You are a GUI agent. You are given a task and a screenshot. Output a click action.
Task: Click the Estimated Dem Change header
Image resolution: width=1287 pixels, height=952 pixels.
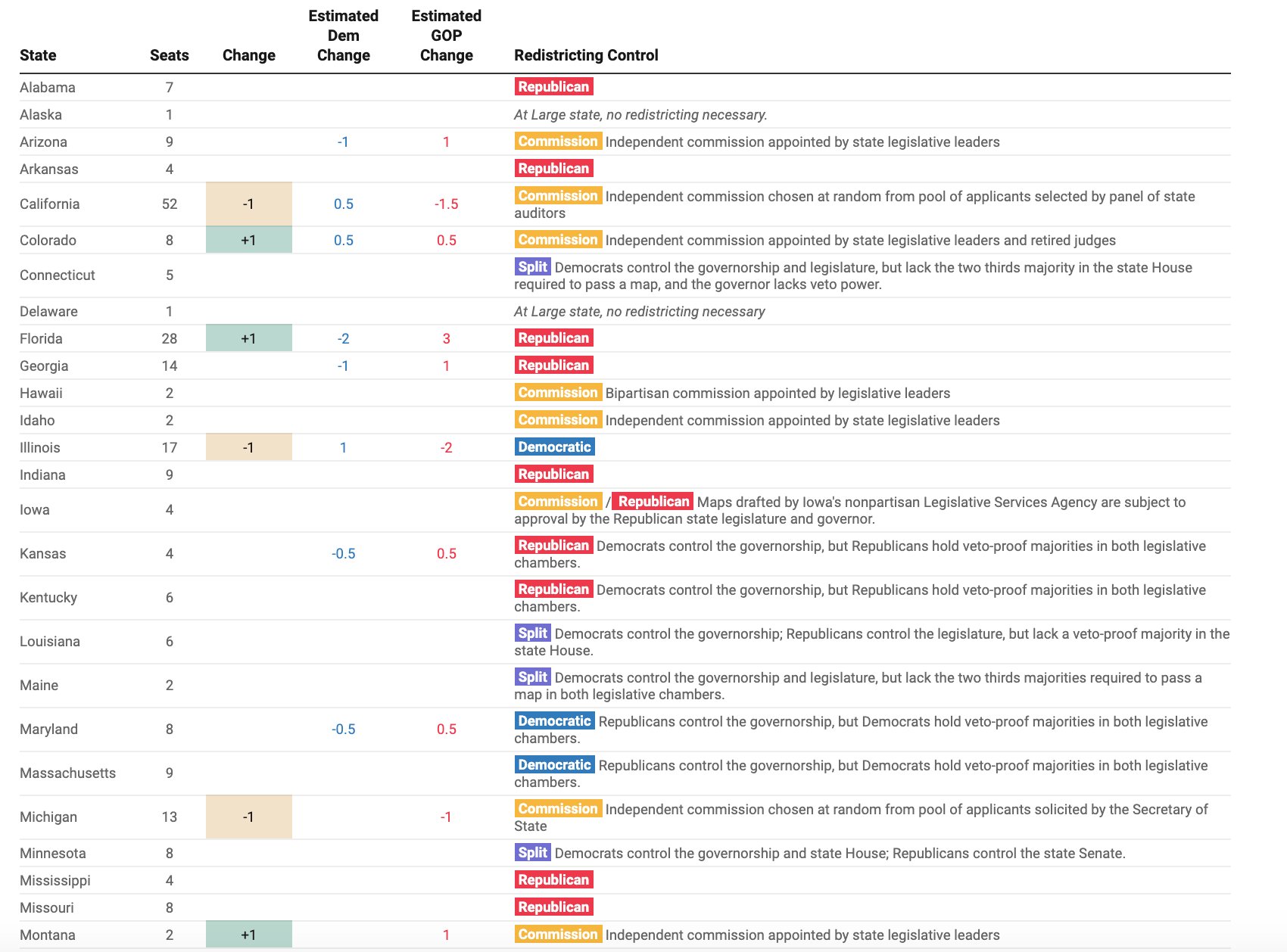(343, 35)
